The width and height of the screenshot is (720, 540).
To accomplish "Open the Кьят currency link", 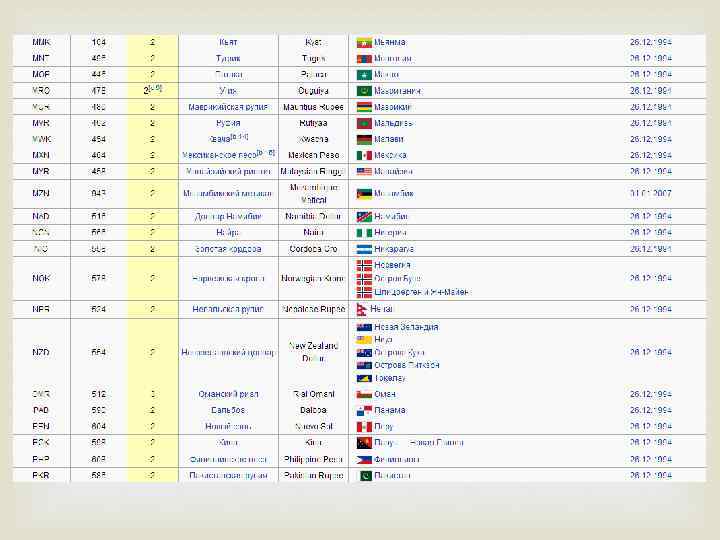I will (228, 42).
